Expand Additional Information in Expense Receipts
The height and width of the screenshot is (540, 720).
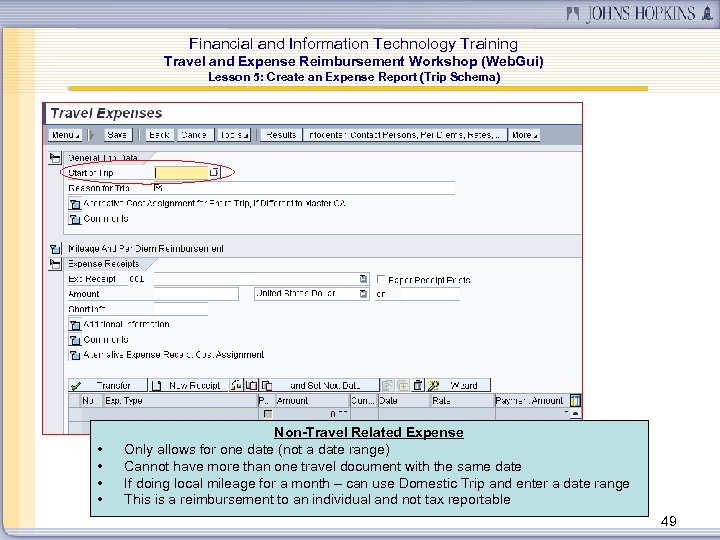(74, 325)
